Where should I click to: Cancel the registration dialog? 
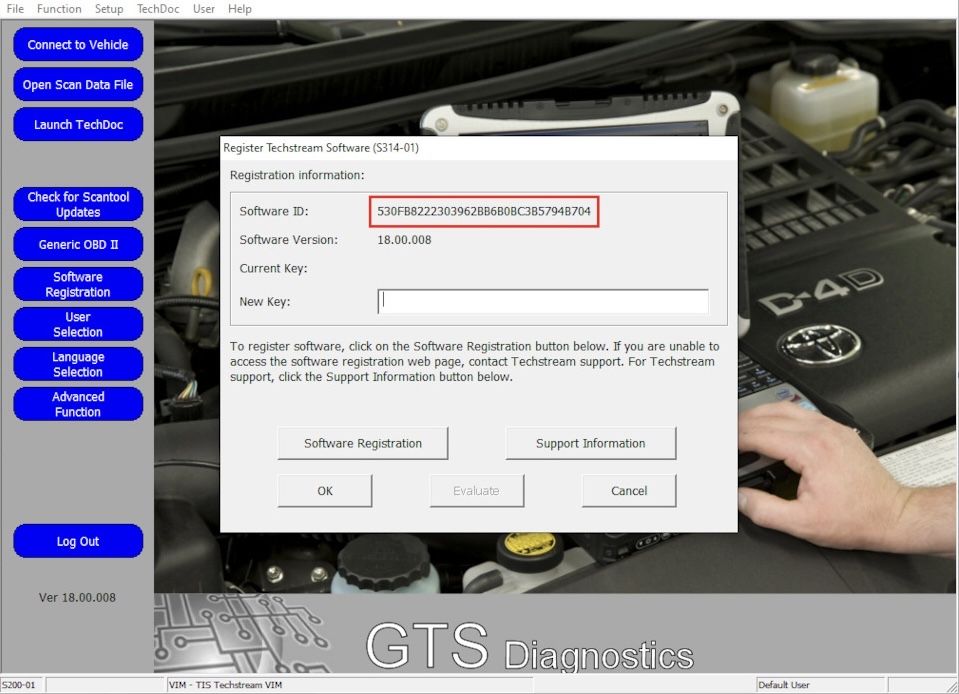point(629,491)
